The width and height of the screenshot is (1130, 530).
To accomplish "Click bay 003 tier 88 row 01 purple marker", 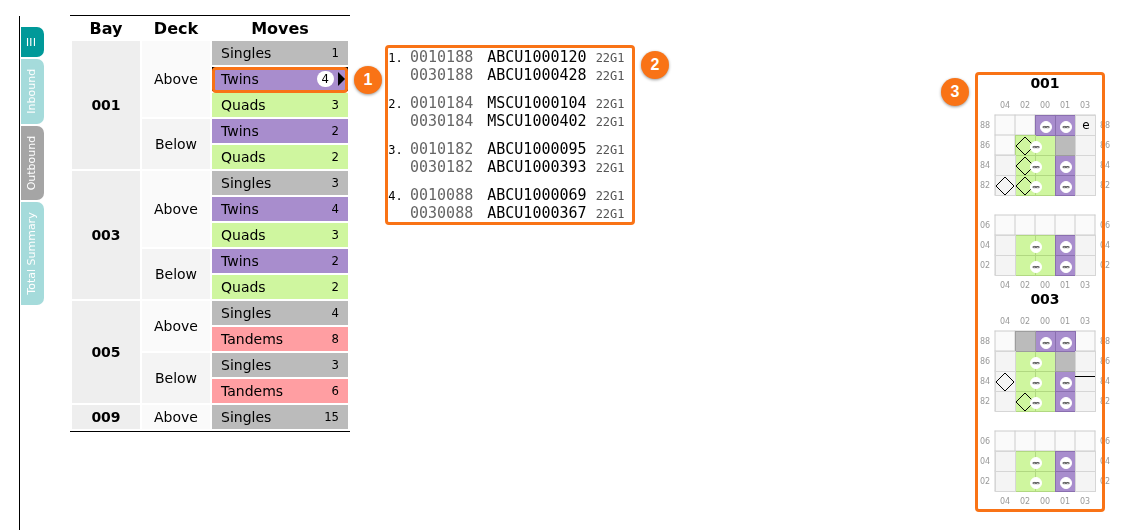I will 1066,343.
